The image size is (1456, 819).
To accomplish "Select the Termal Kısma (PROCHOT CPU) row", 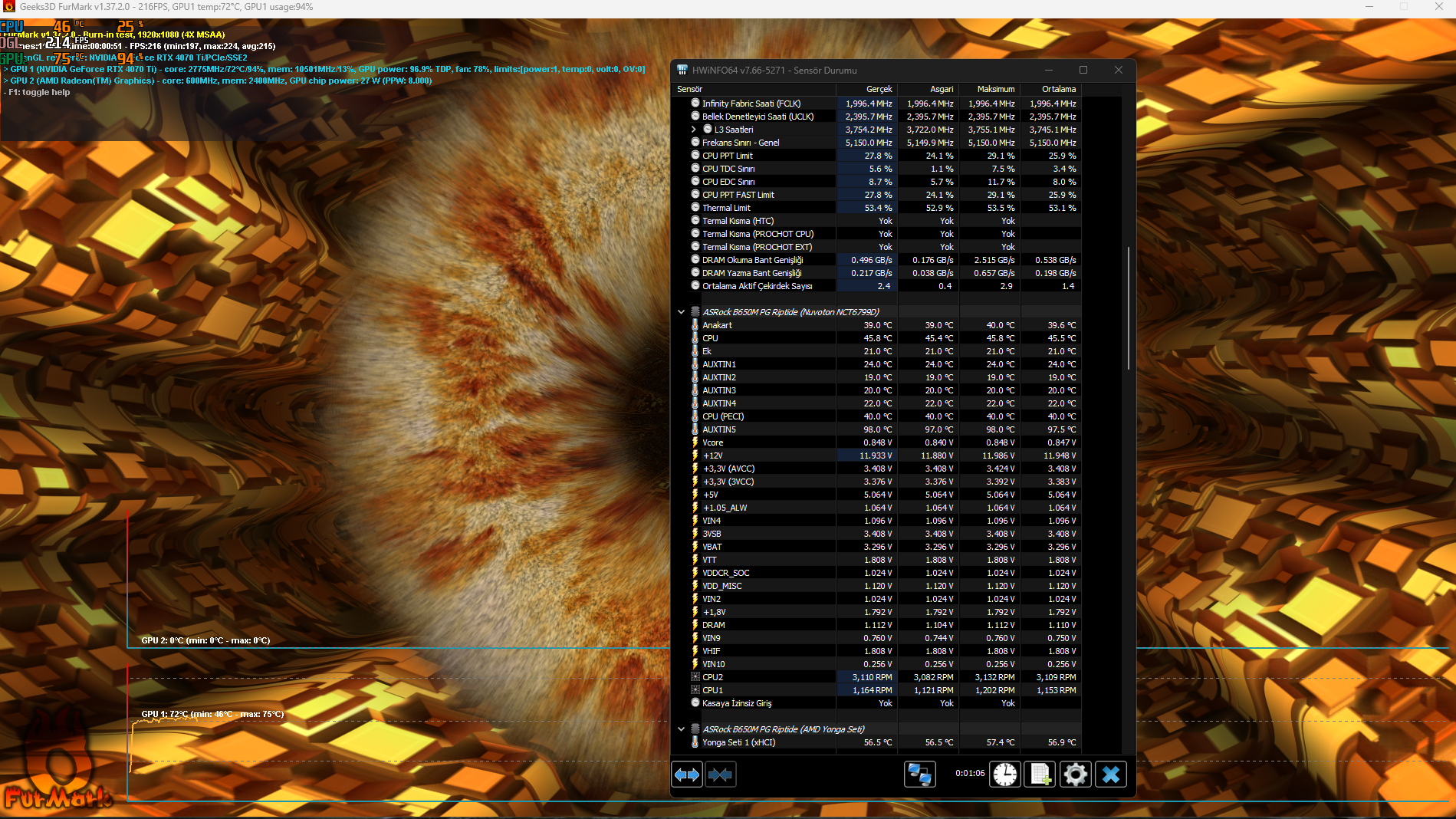I will pyautogui.click(x=876, y=234).
